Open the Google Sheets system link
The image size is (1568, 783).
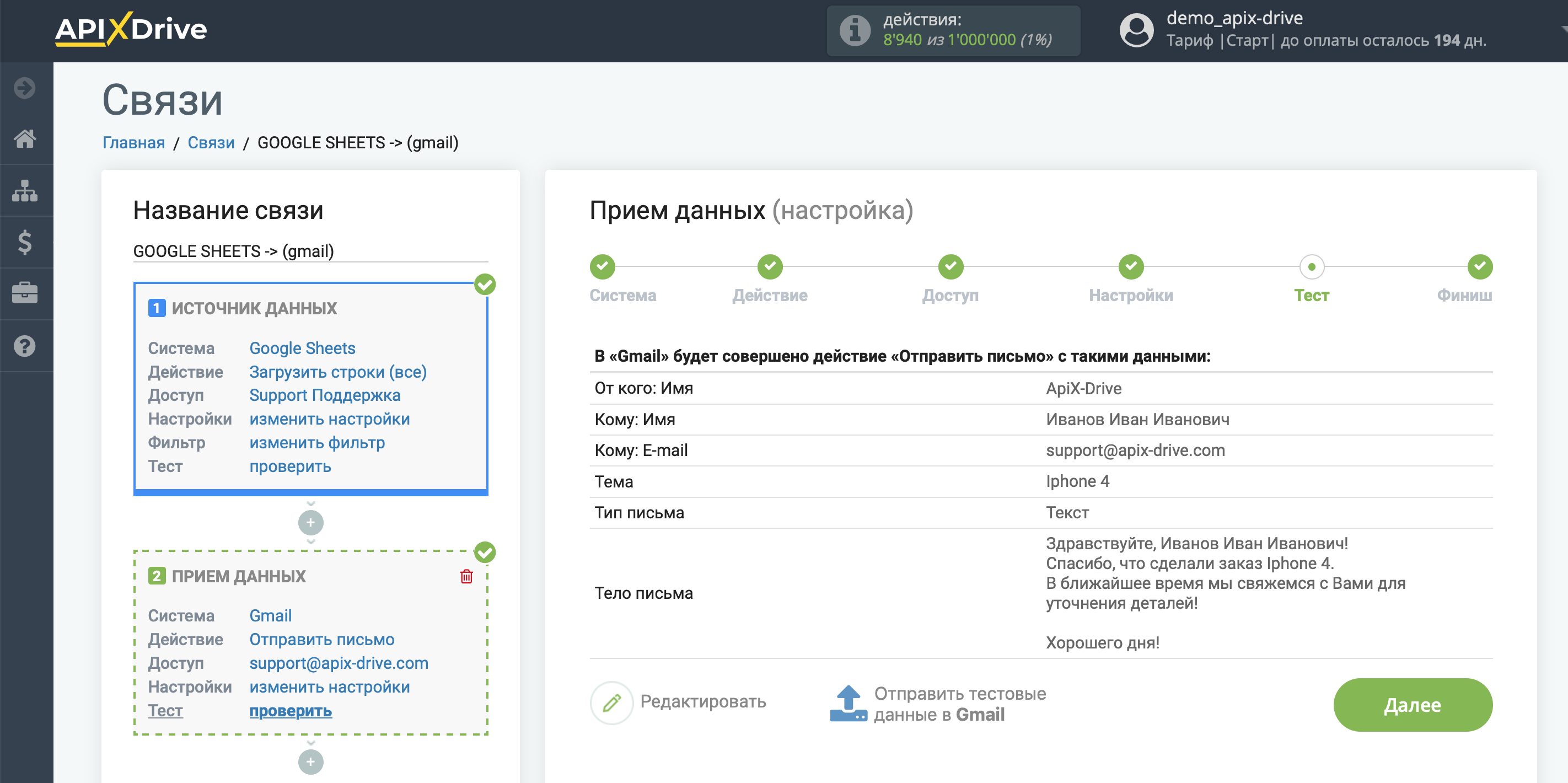tap(302, 348)
